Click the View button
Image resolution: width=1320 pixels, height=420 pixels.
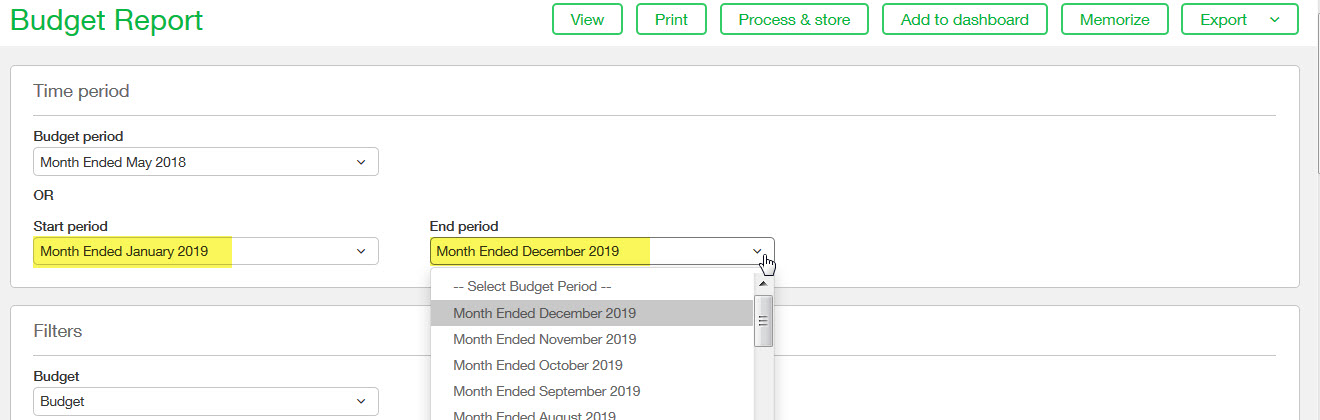coord(587,20)
